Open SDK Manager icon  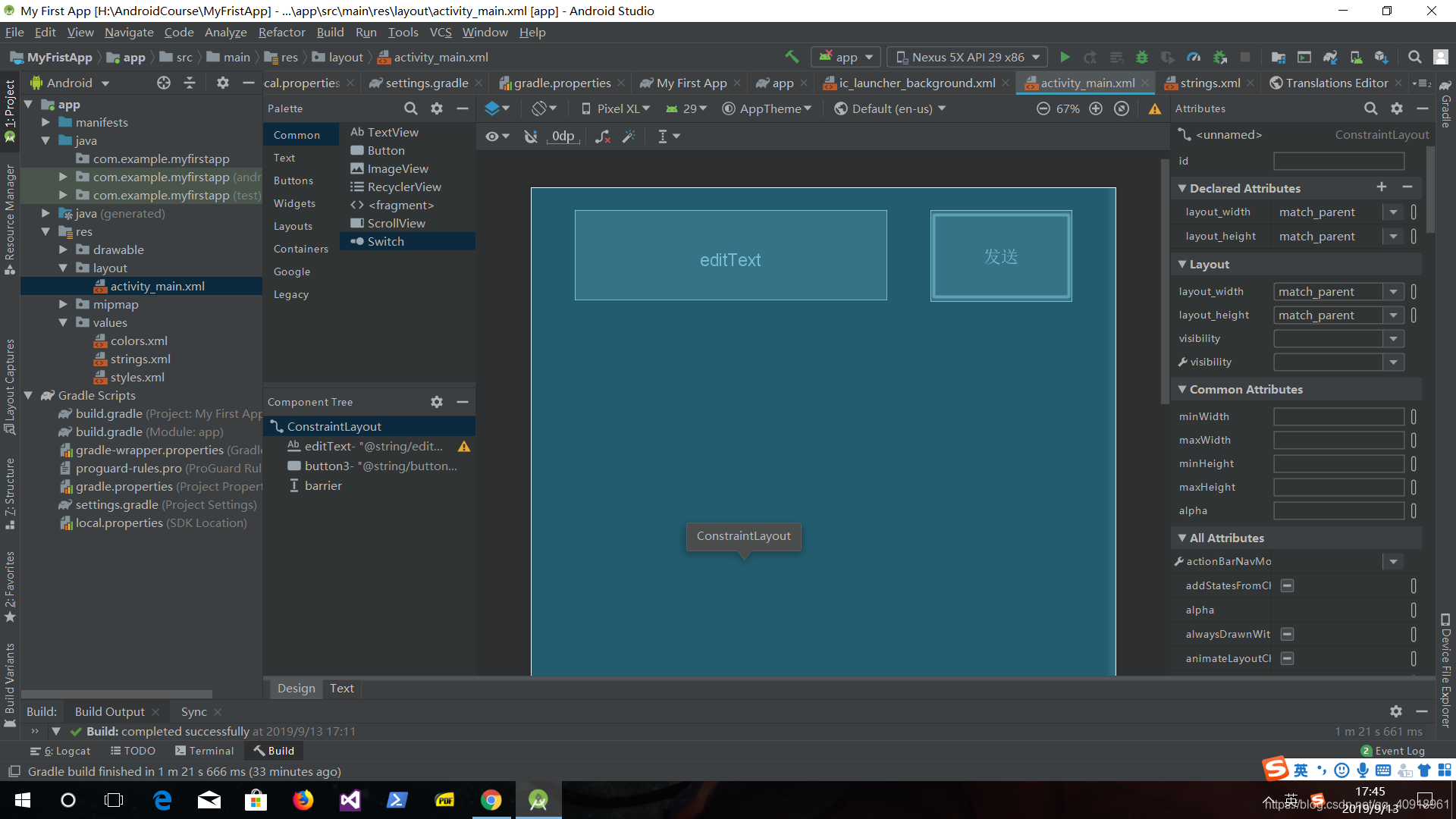coord(1382,57)
